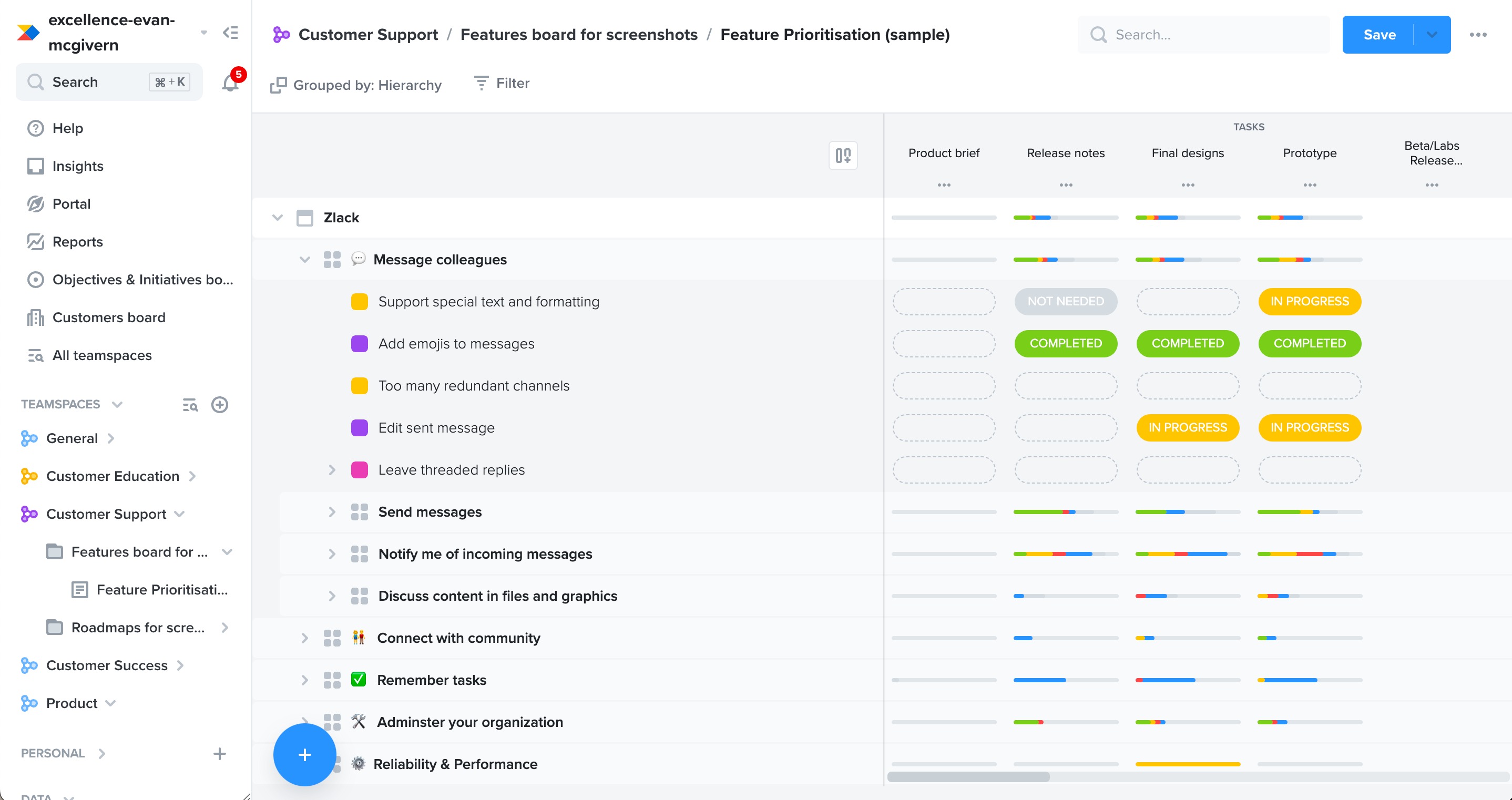Open Beta/Labs Release column options dots
The width and height of the screenshot is (1512, 800).
click(1432, 185)
